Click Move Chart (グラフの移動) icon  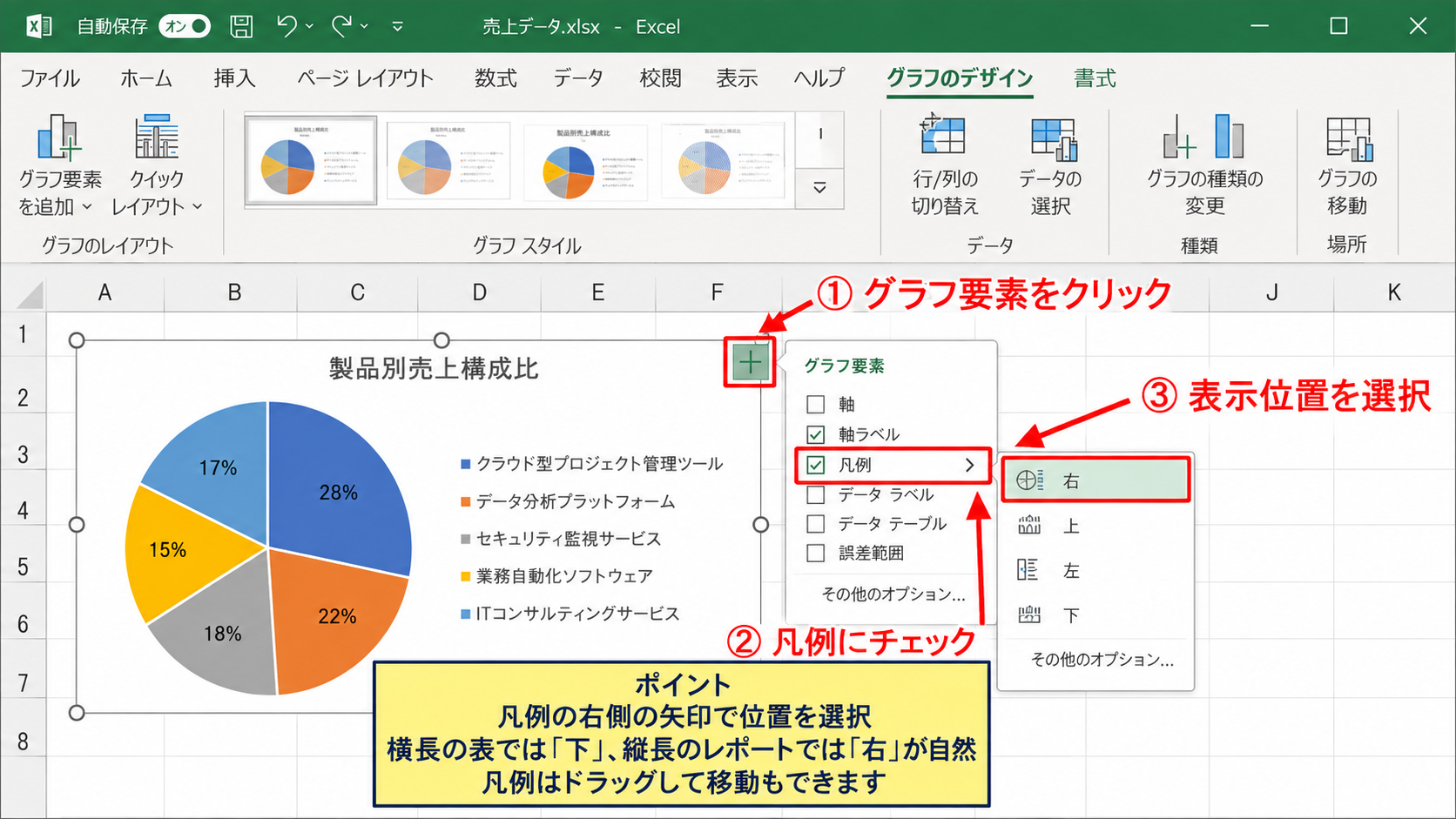tap(1348, 139)
